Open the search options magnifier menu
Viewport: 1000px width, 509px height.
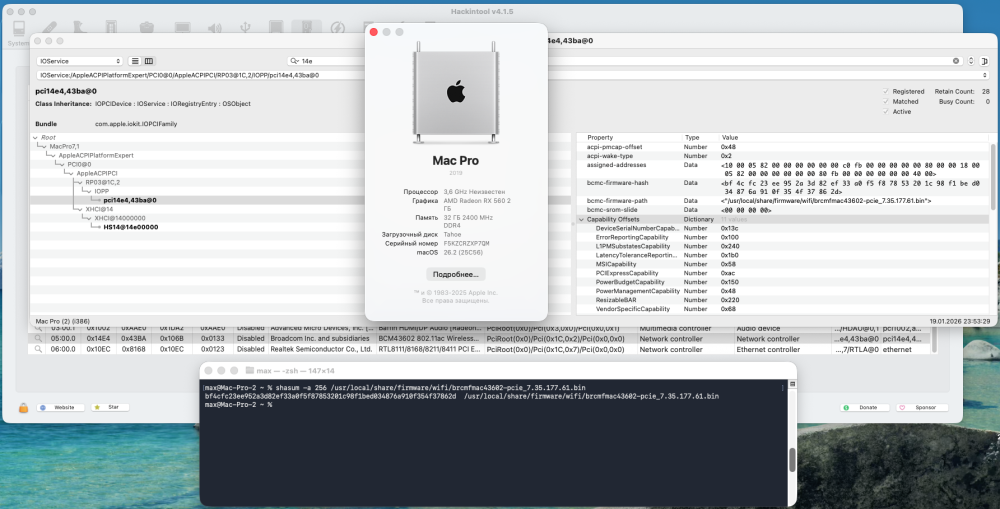coord(294,61)
